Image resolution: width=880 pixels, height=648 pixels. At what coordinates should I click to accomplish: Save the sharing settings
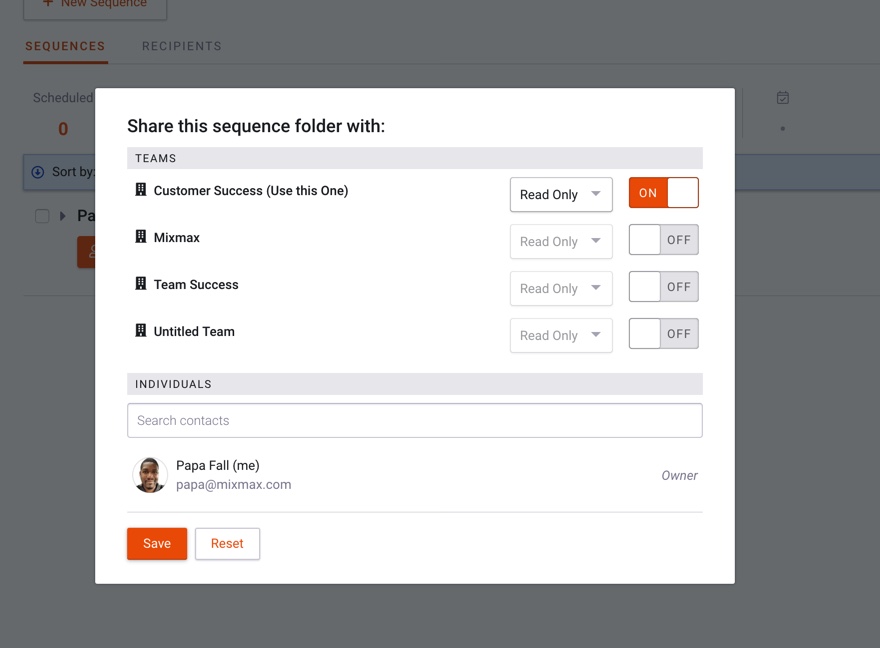pos(157,544)
